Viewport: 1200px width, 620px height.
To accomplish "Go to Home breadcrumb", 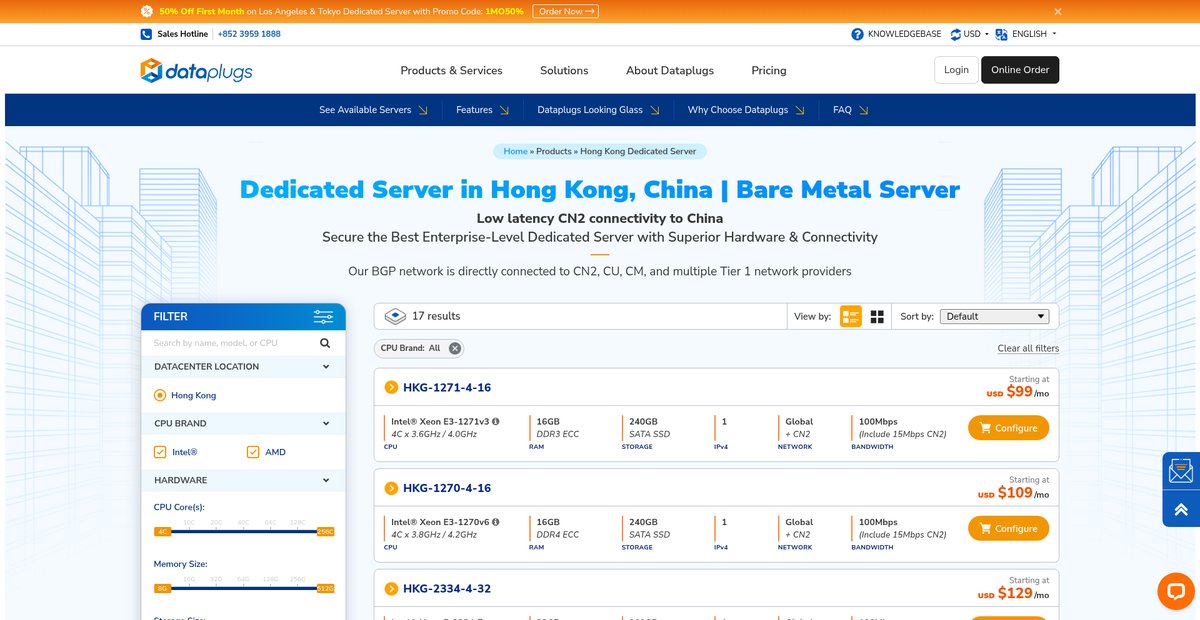I will [515, 151].
